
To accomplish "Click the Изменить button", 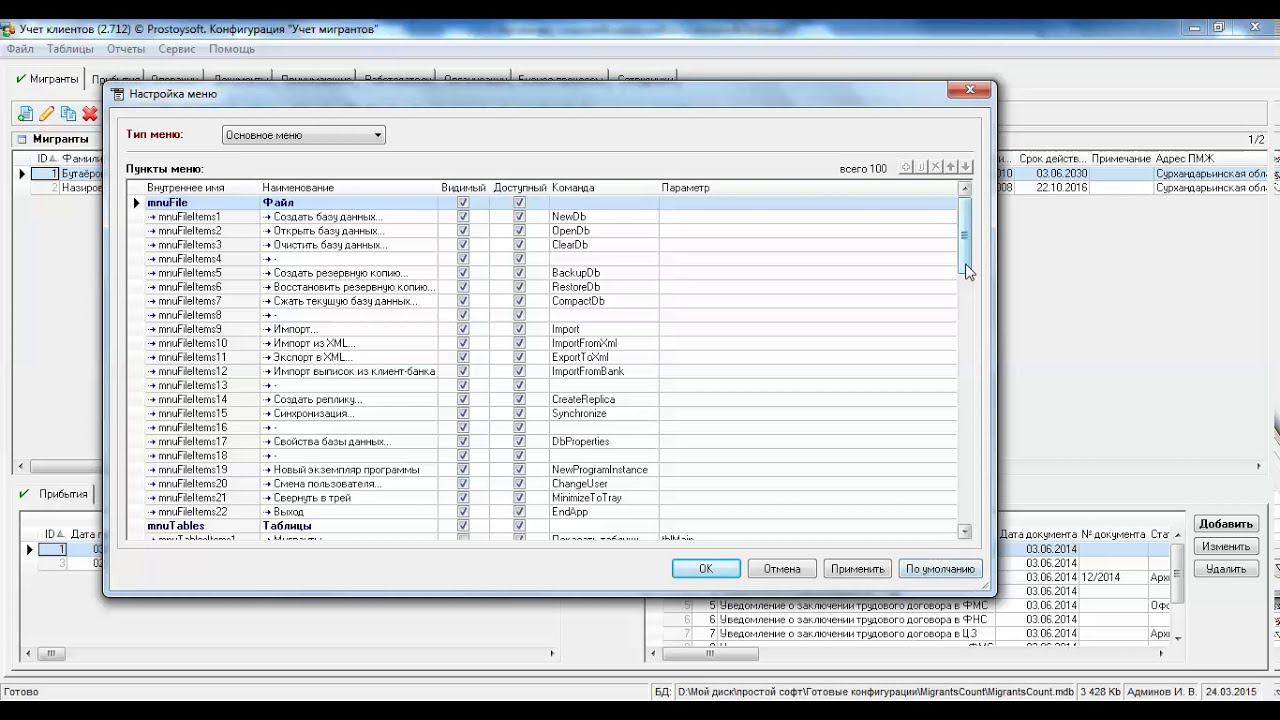I will [1226, 547].
